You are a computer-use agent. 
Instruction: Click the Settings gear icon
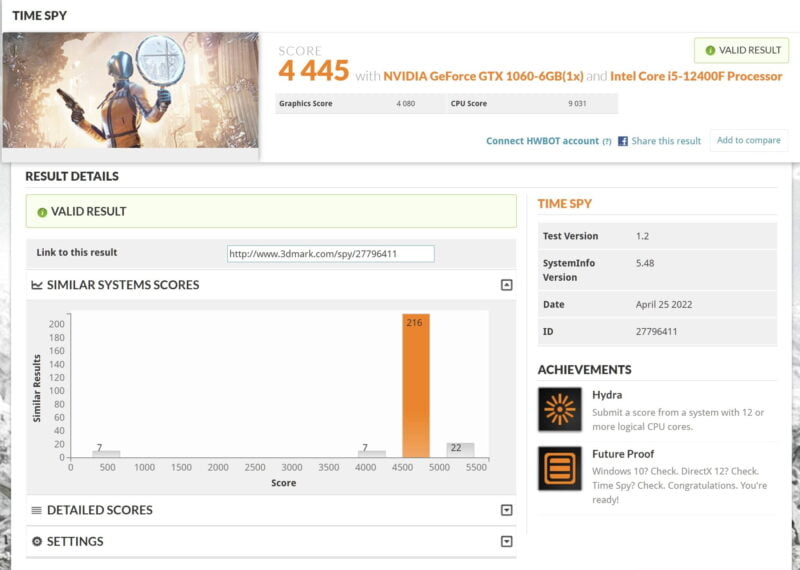coord(37,542)
